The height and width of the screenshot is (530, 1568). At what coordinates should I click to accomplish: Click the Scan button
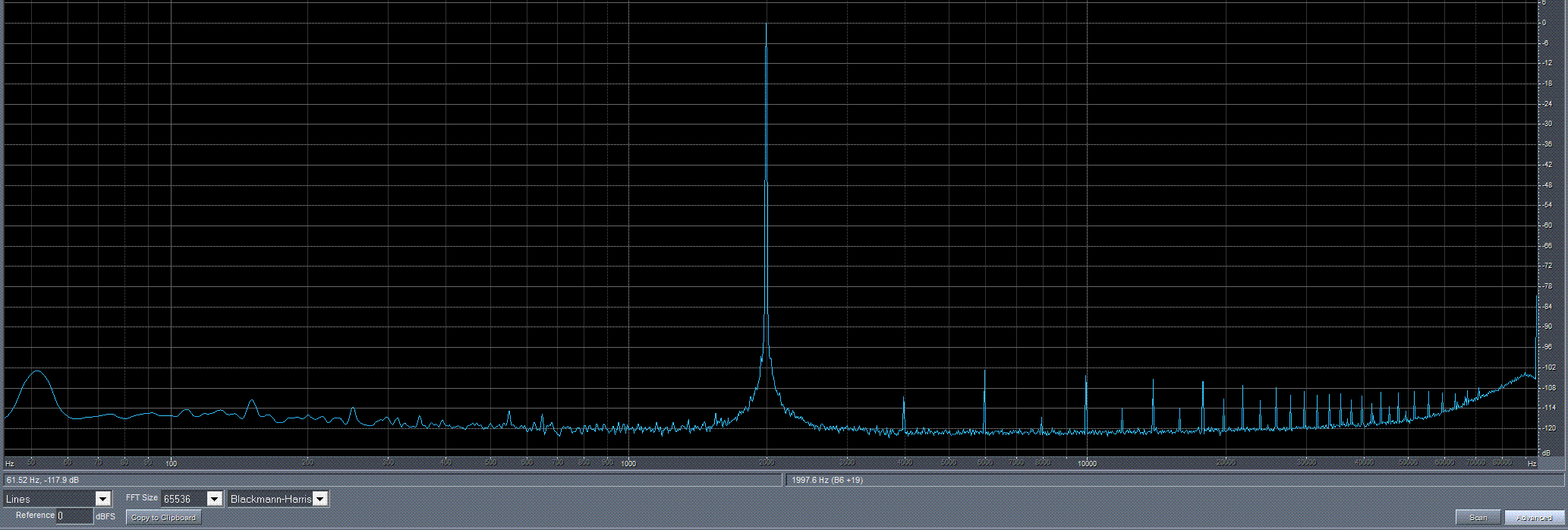point(1478,518)
